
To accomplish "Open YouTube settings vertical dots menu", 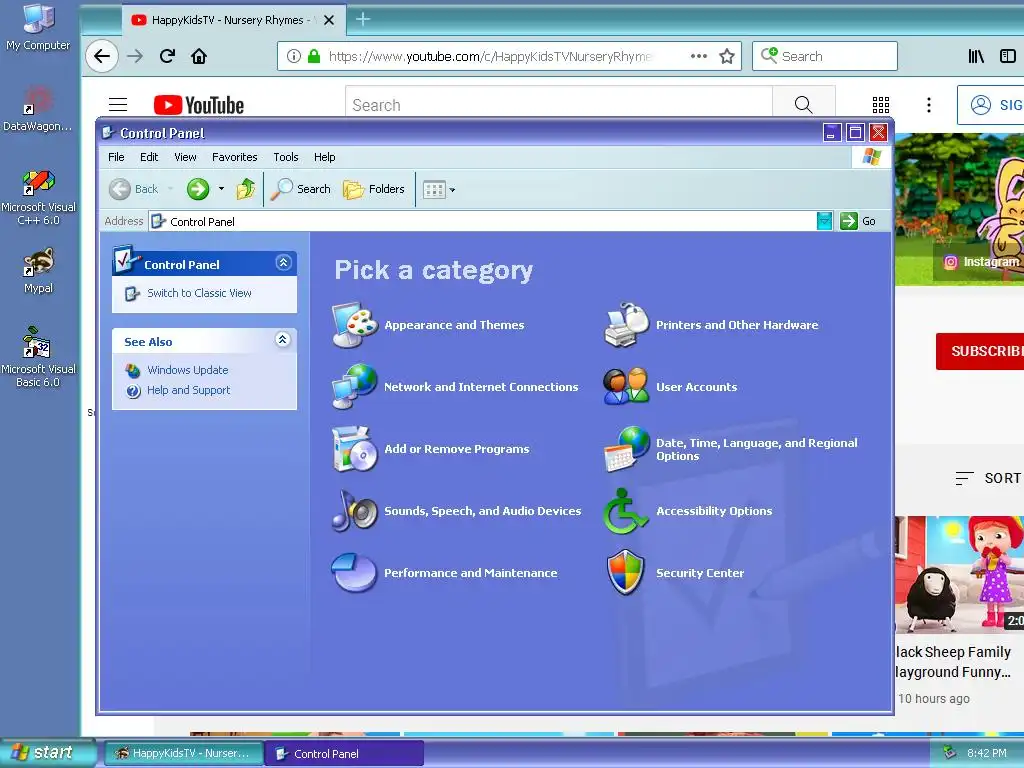I will pyautogui.click(x=929, y=104).
